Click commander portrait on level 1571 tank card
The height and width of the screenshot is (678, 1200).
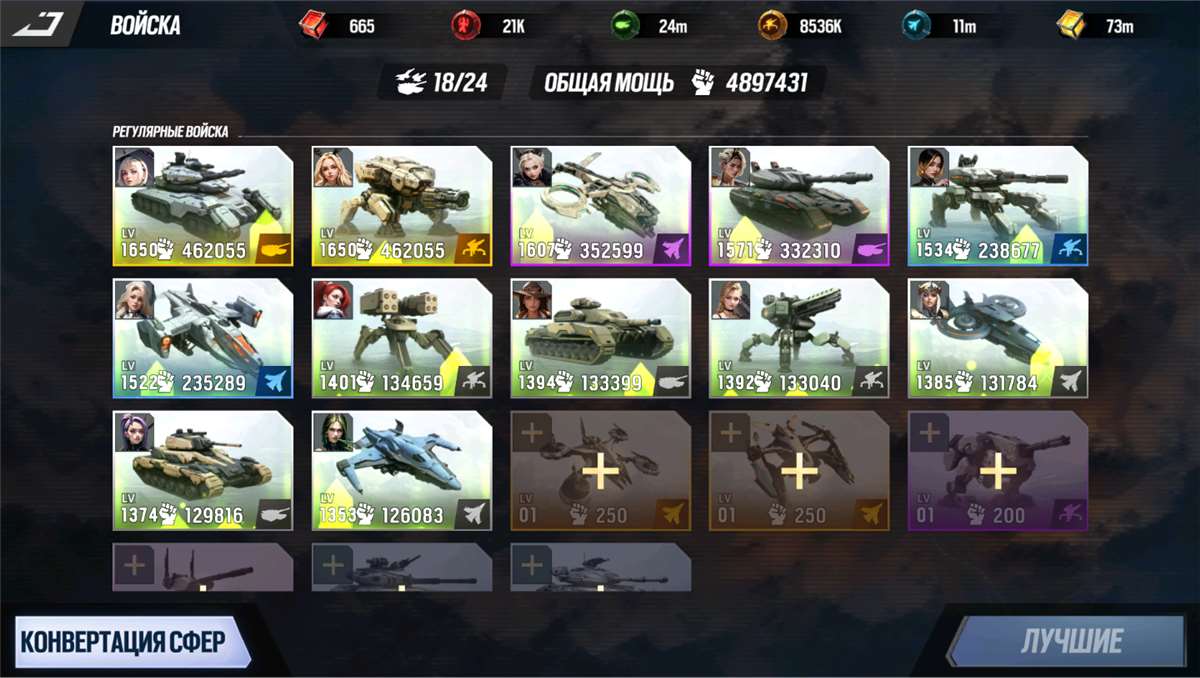(x=729, y=167)
